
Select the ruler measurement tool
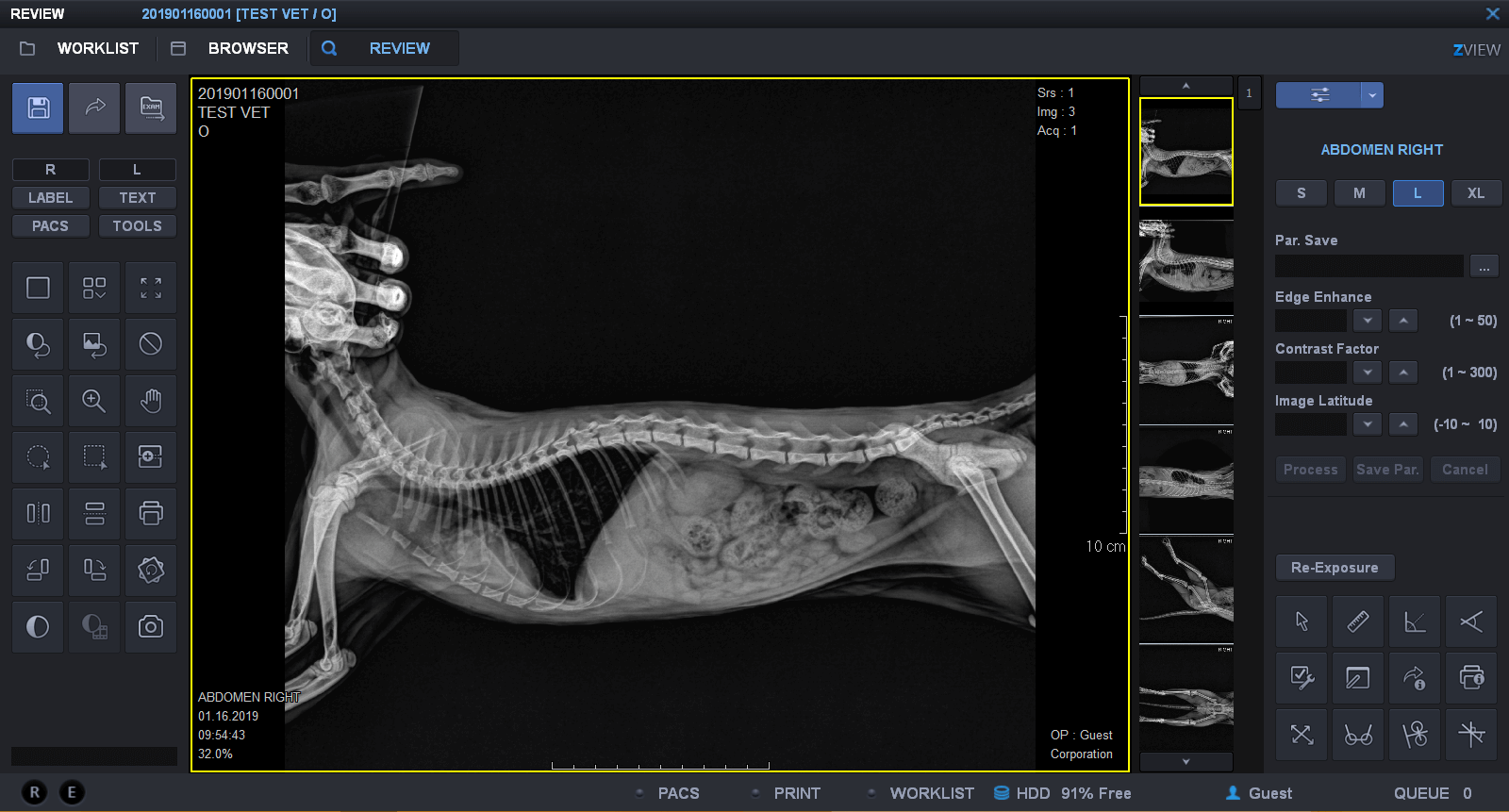1358,622
